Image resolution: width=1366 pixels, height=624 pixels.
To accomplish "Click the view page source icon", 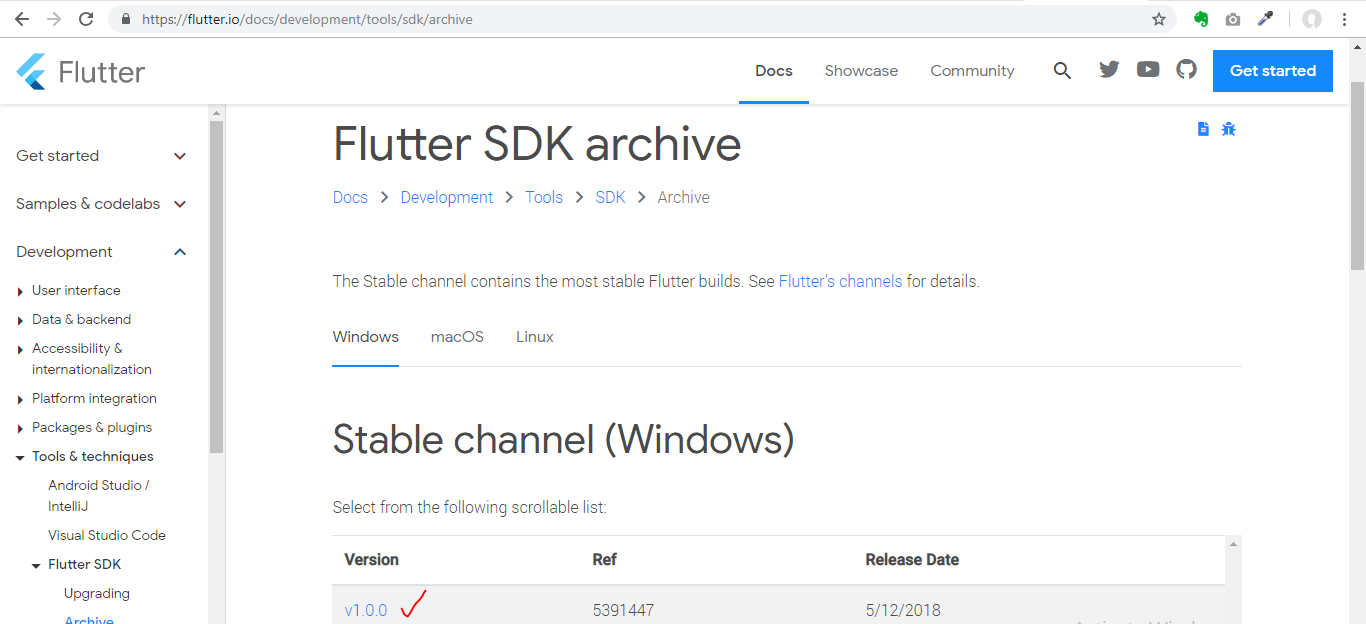I will pos(1203,129).
